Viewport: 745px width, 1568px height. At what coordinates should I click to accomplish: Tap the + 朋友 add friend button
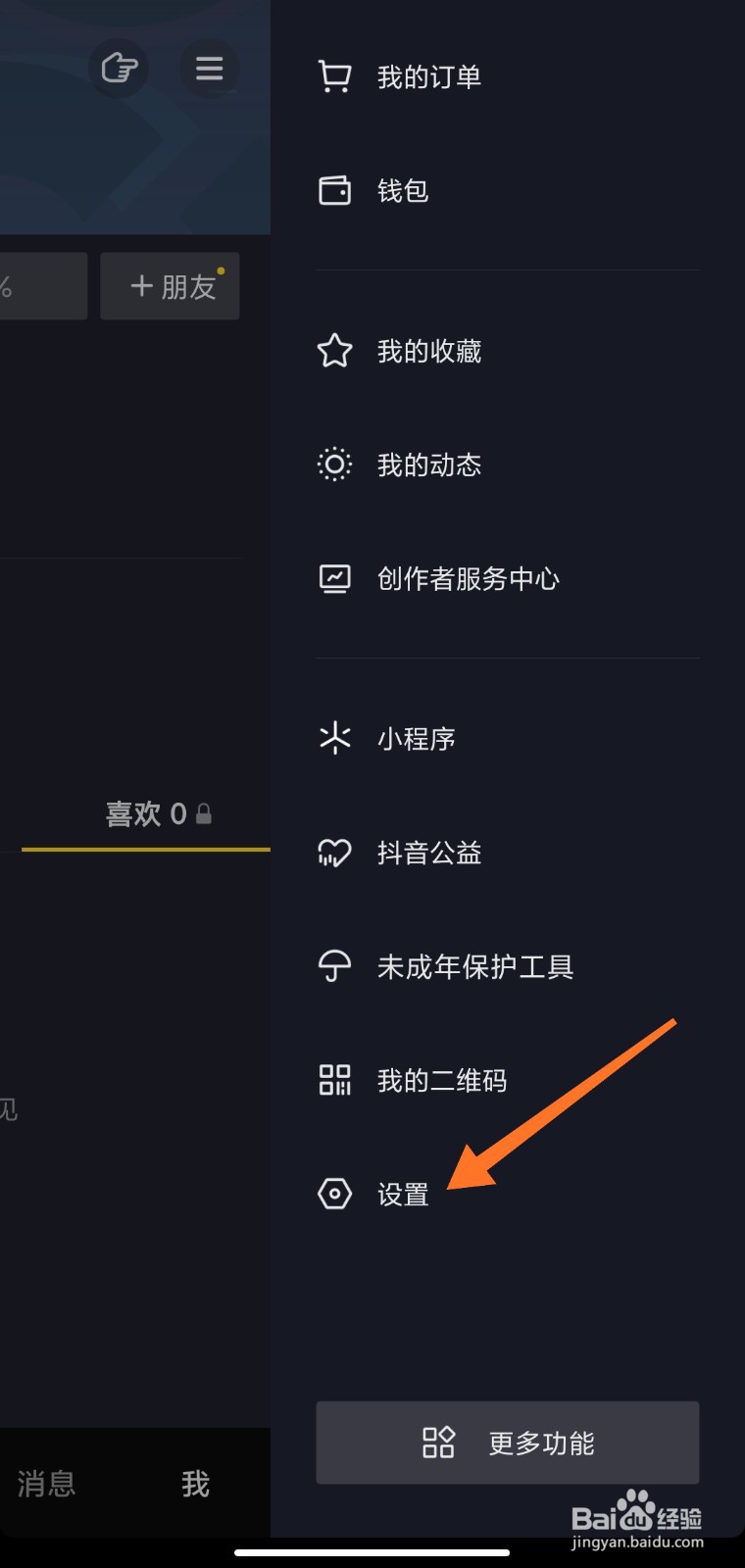click(171, 286)
